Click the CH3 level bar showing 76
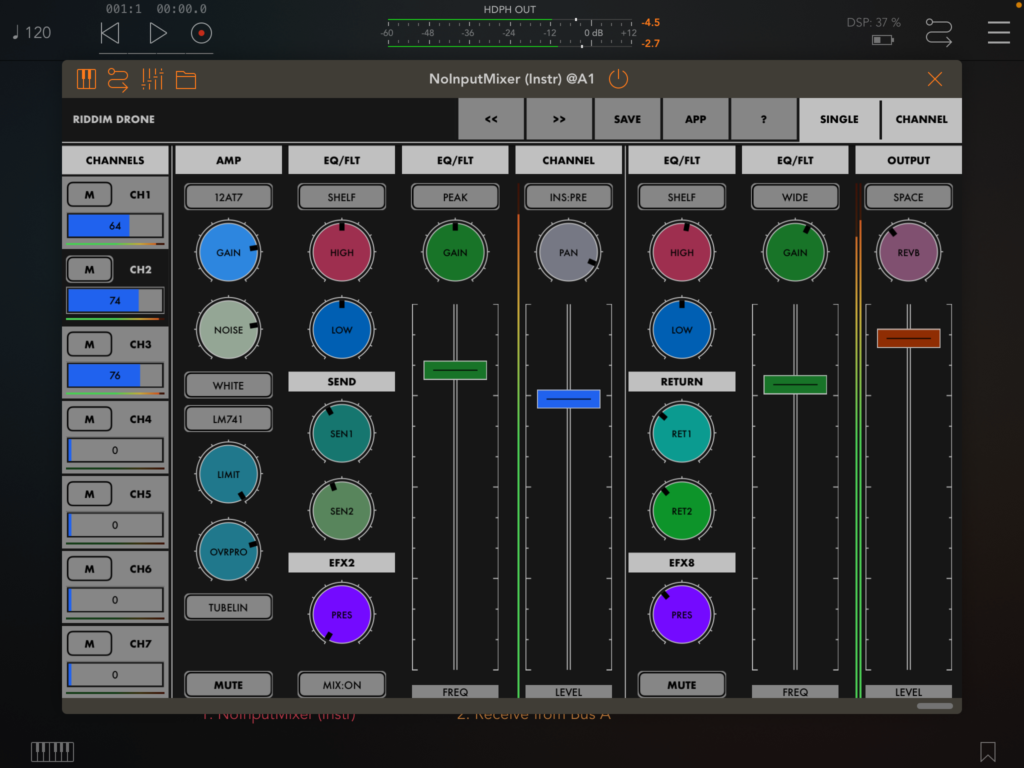The image size is (1024, 768). click(115, 376)
